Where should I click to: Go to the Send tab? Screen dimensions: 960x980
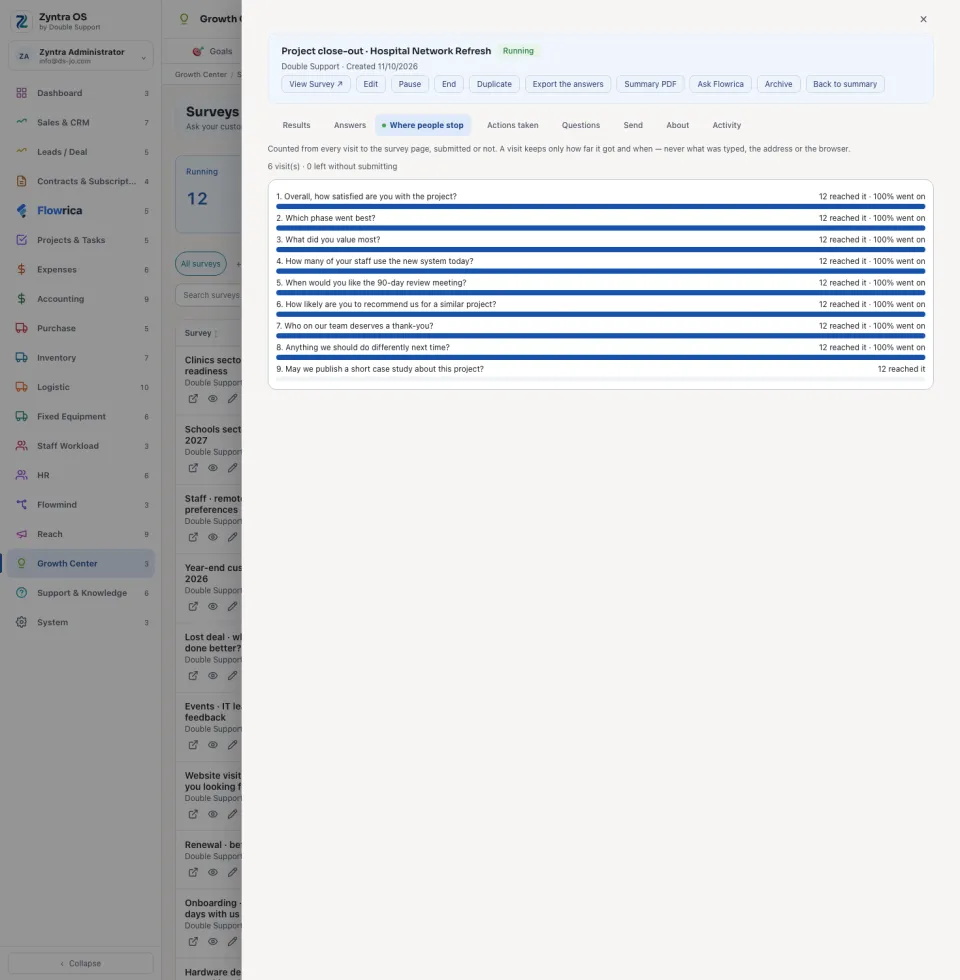point(633,125)
